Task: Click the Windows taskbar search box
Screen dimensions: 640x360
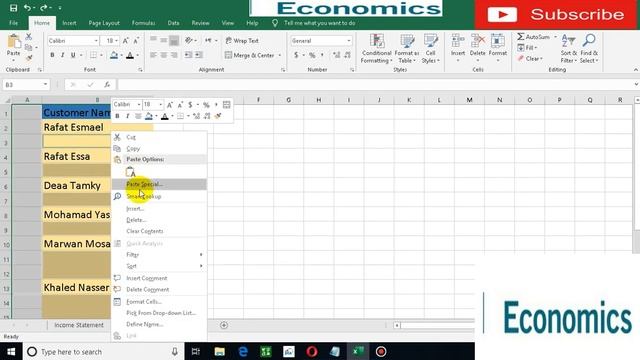Action: tap(103, 351)
